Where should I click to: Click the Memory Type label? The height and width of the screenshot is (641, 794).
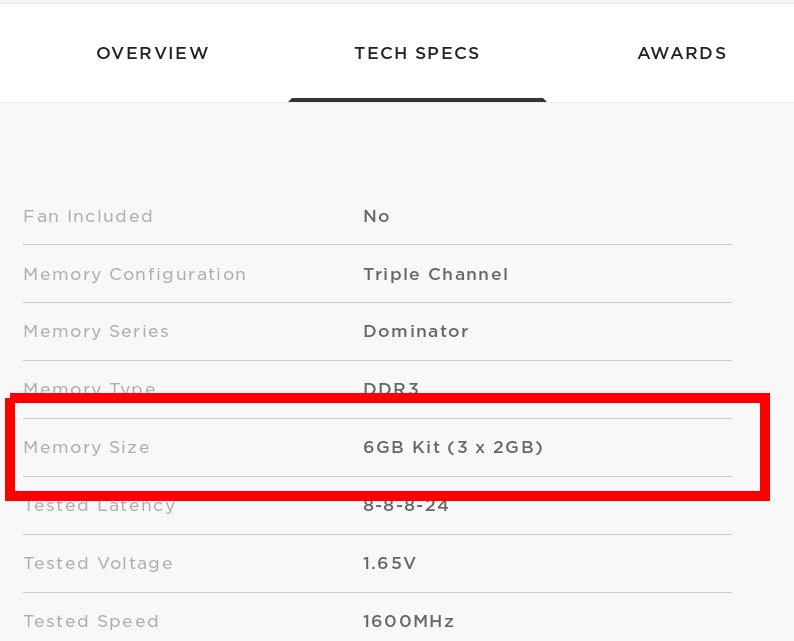(90, 388)
